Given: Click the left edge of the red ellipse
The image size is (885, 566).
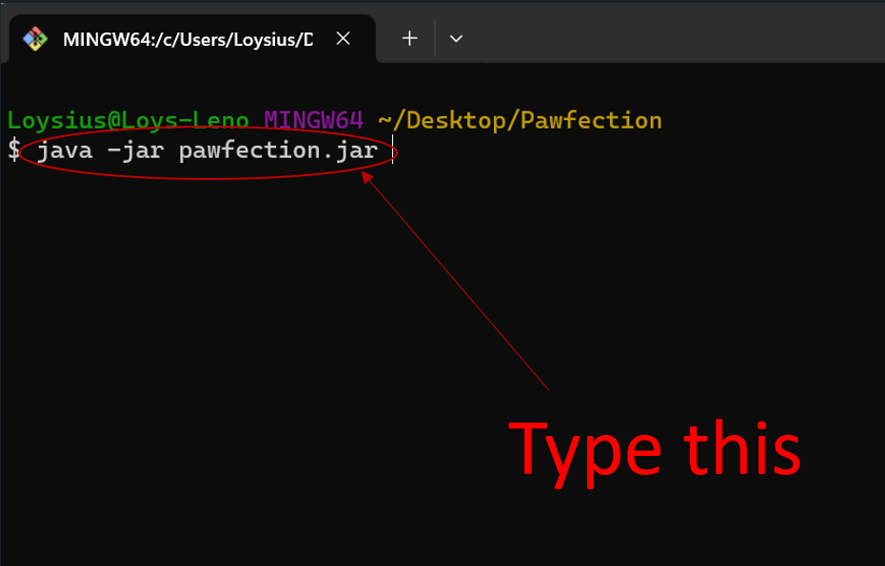Looking at the screenshot, I should click(x=20, y=153).
